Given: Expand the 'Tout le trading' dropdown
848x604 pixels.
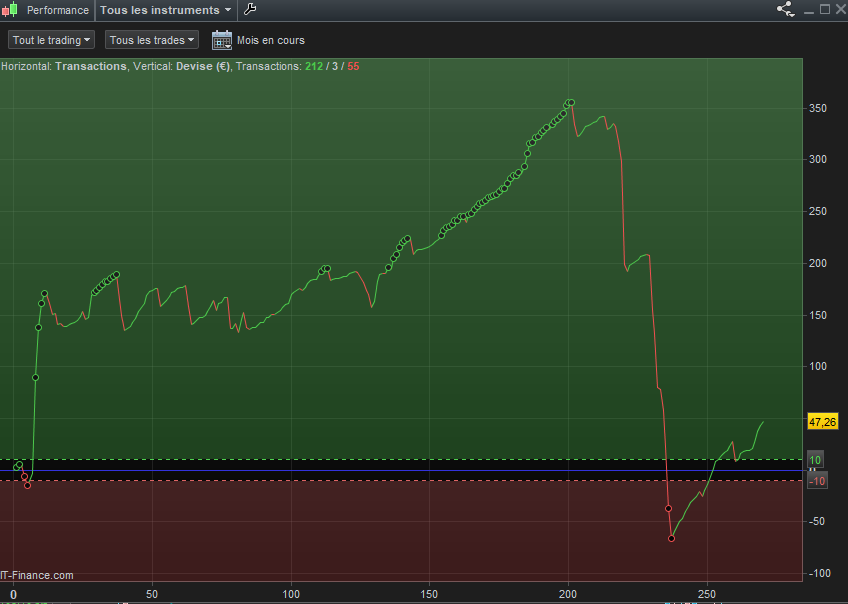Looking at the screenshot, I should pyautogui.click(x=51, y=40).
